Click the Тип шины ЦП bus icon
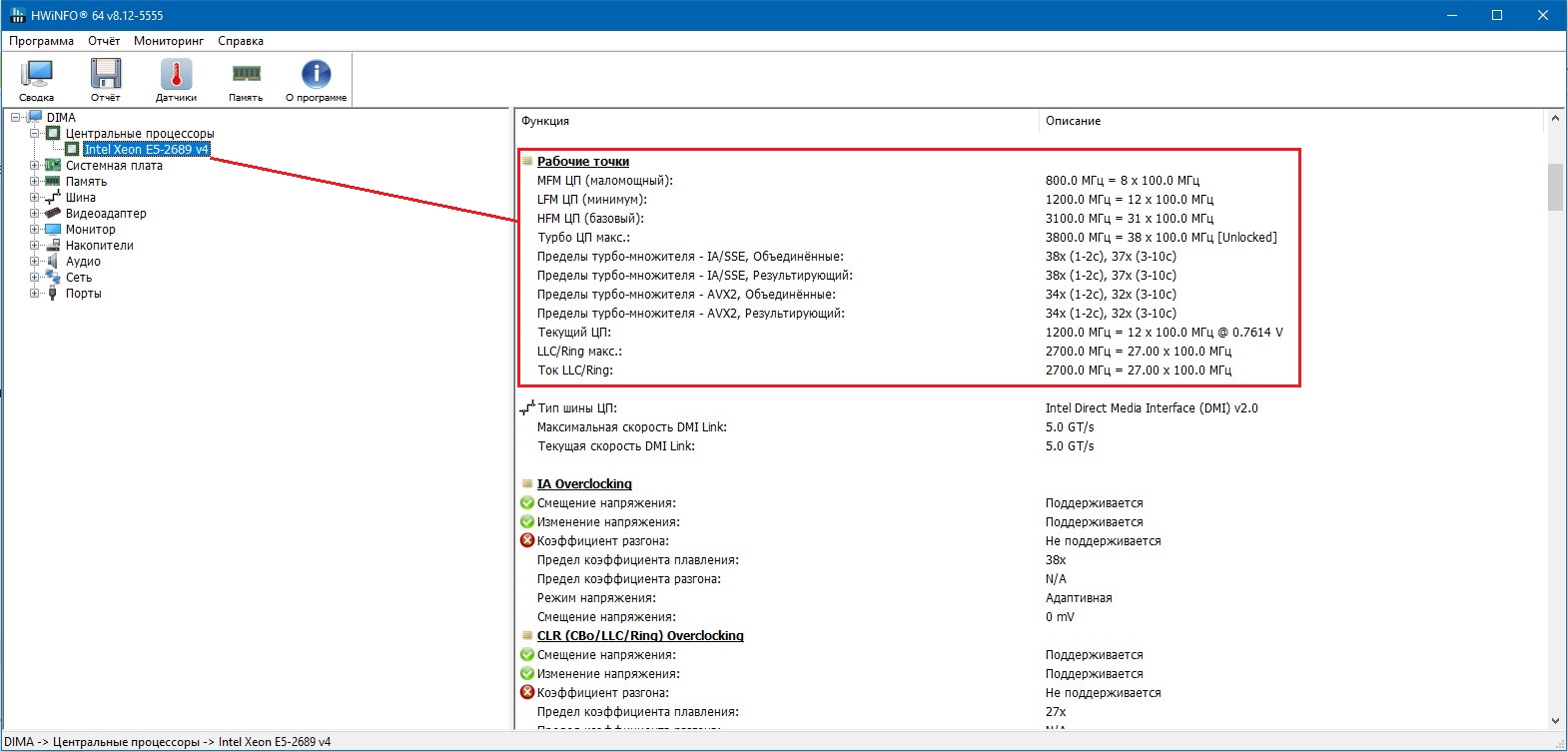The height and width of the screenshot is (752, 1568). tap(527, 407)
